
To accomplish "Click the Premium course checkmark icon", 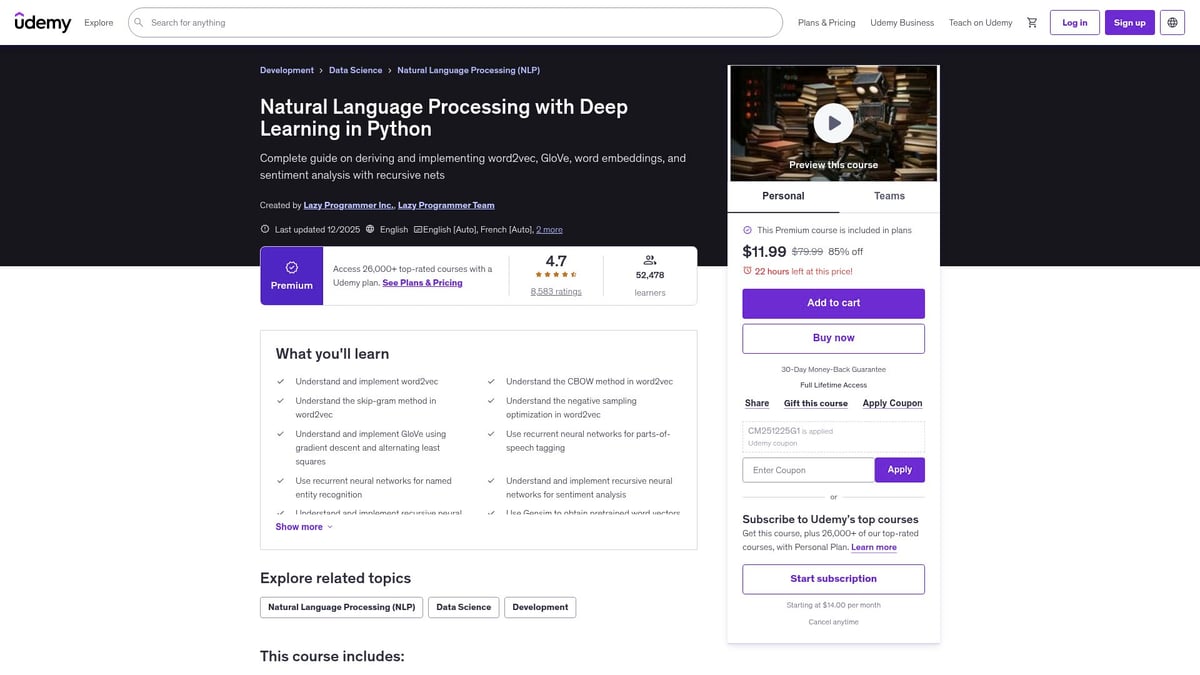I will (747, 230).
